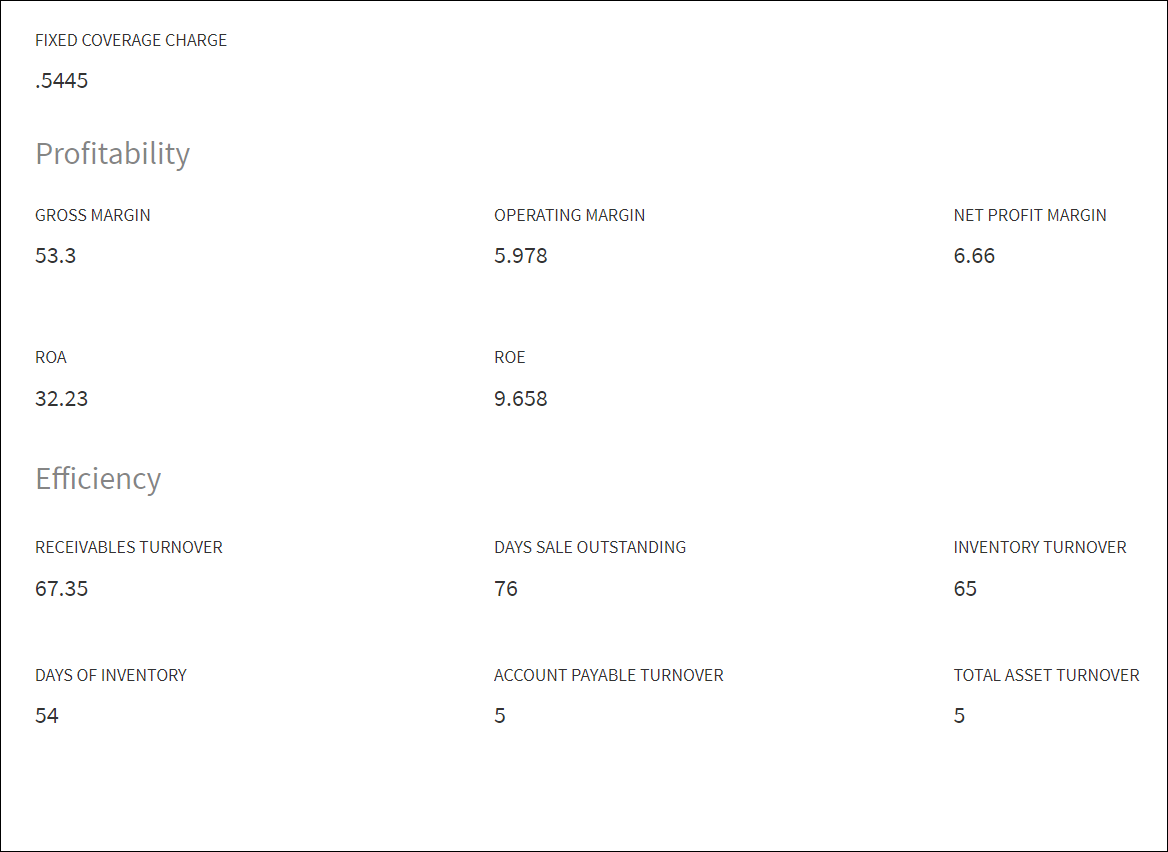Select the Receivables Turnover value 67.35
Image resolution: width=1168 pixels, height=852 pixels.
(x=61, y=588)
